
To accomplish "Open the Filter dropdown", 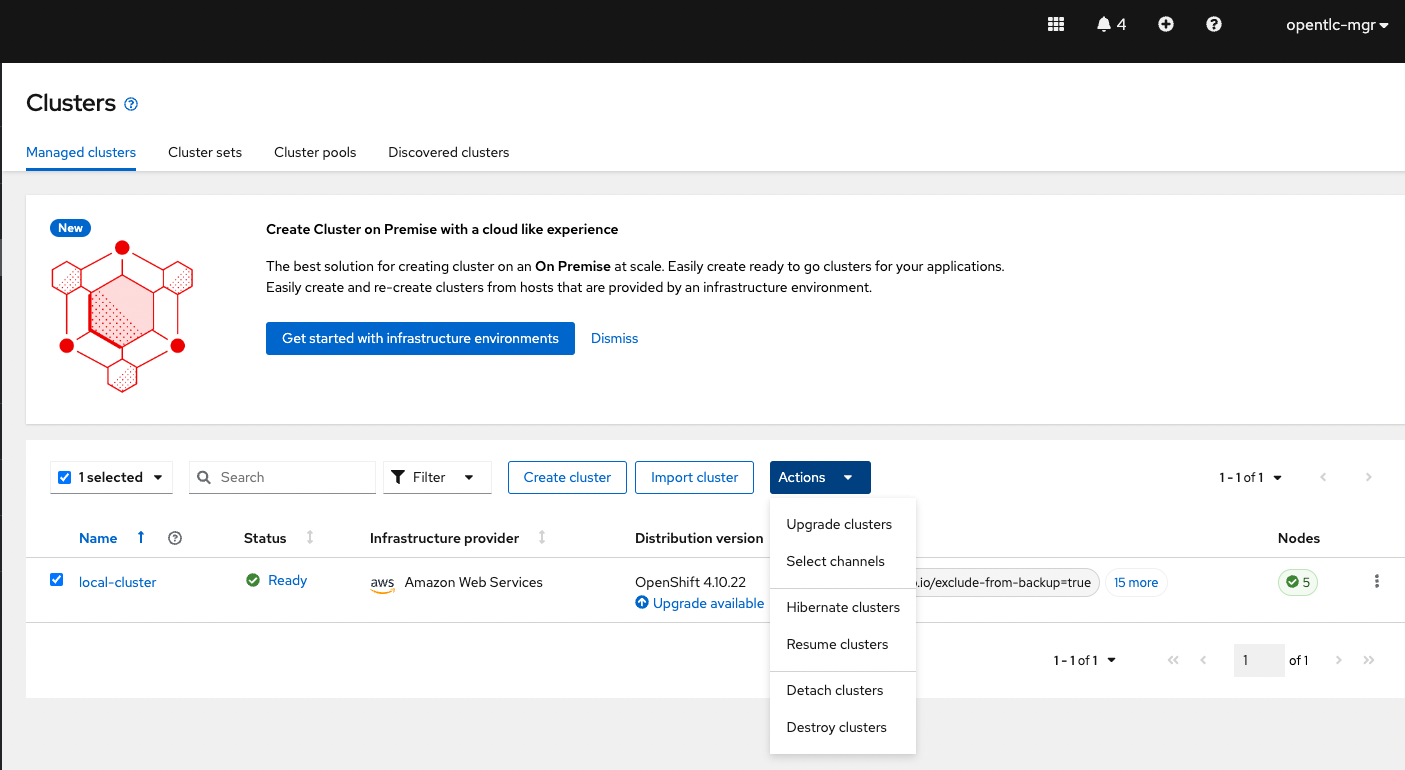I will pos(437,477).
